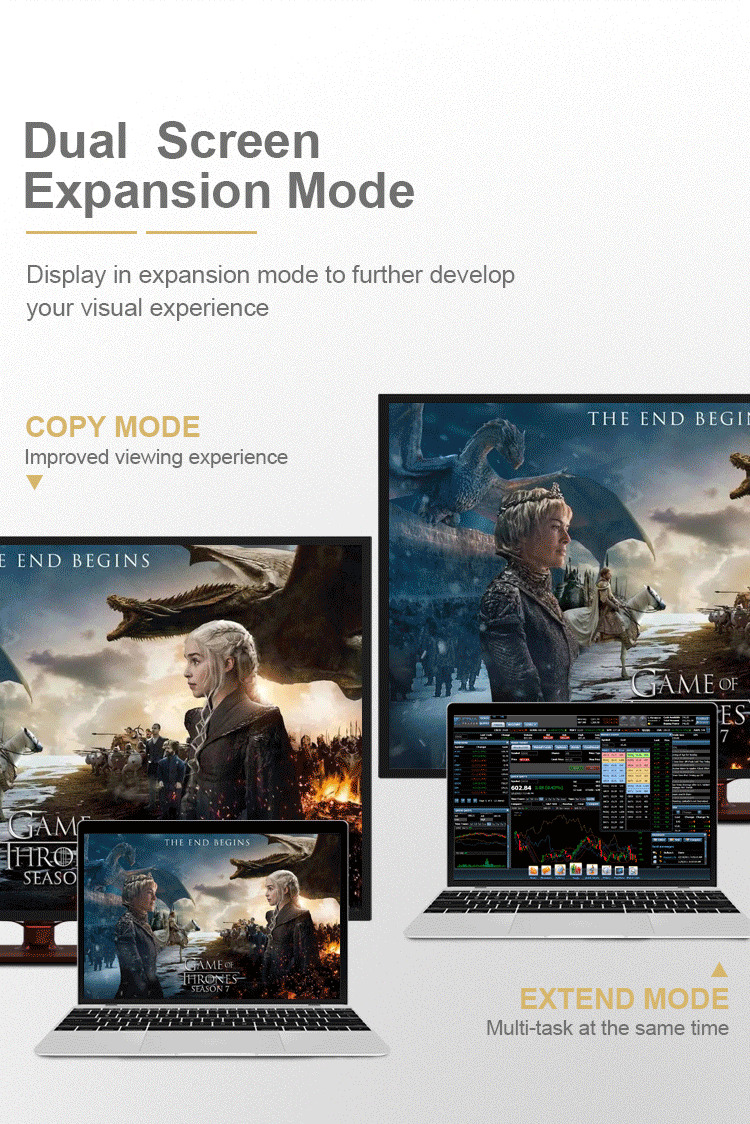The height and width of the screenshot is (1124, 750).
Task: Click "THE END BEGINS" on the copy-mode laptop screen
Action: pyautogui.click(x=207, y=842)
